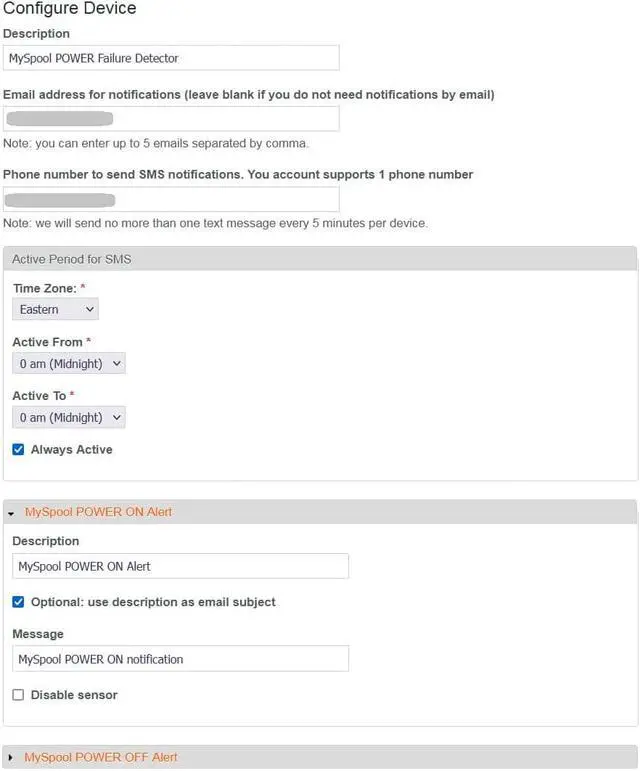Enable the Disable sensor checkbox
This screenshot has height=771, width=640.
(18, 694)
